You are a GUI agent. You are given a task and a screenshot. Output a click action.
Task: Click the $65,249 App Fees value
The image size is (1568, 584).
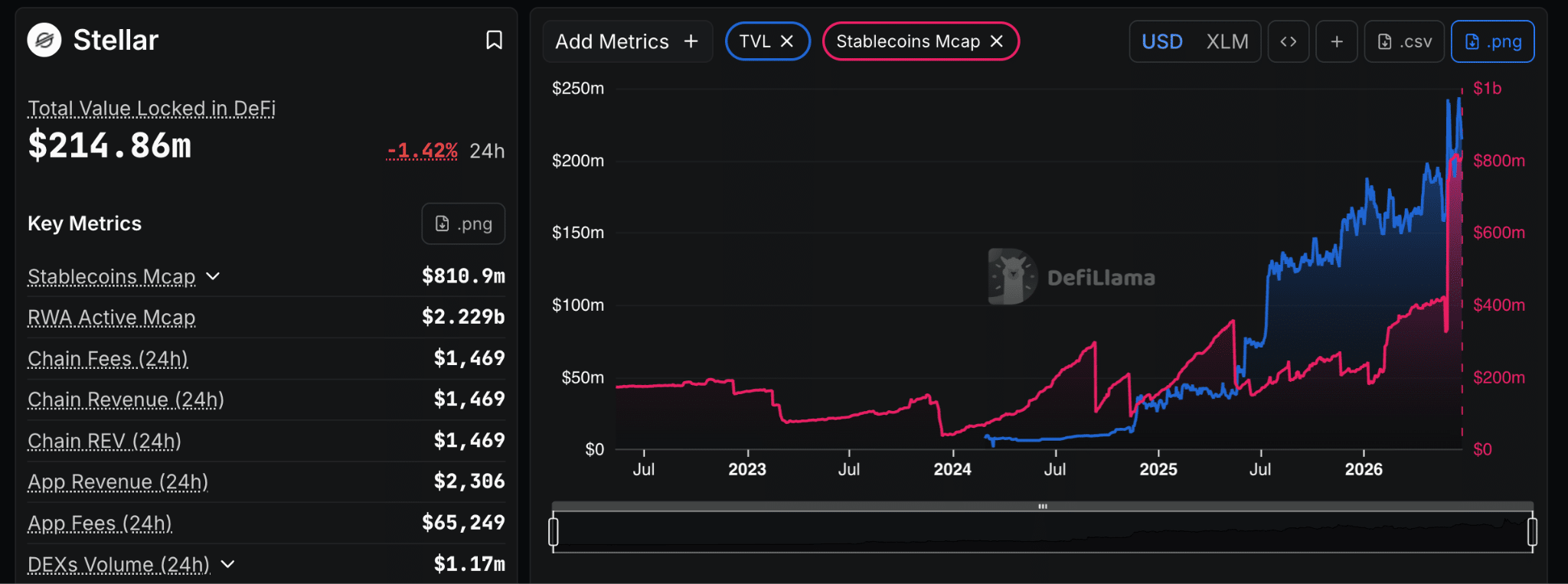tap(463, 524)
